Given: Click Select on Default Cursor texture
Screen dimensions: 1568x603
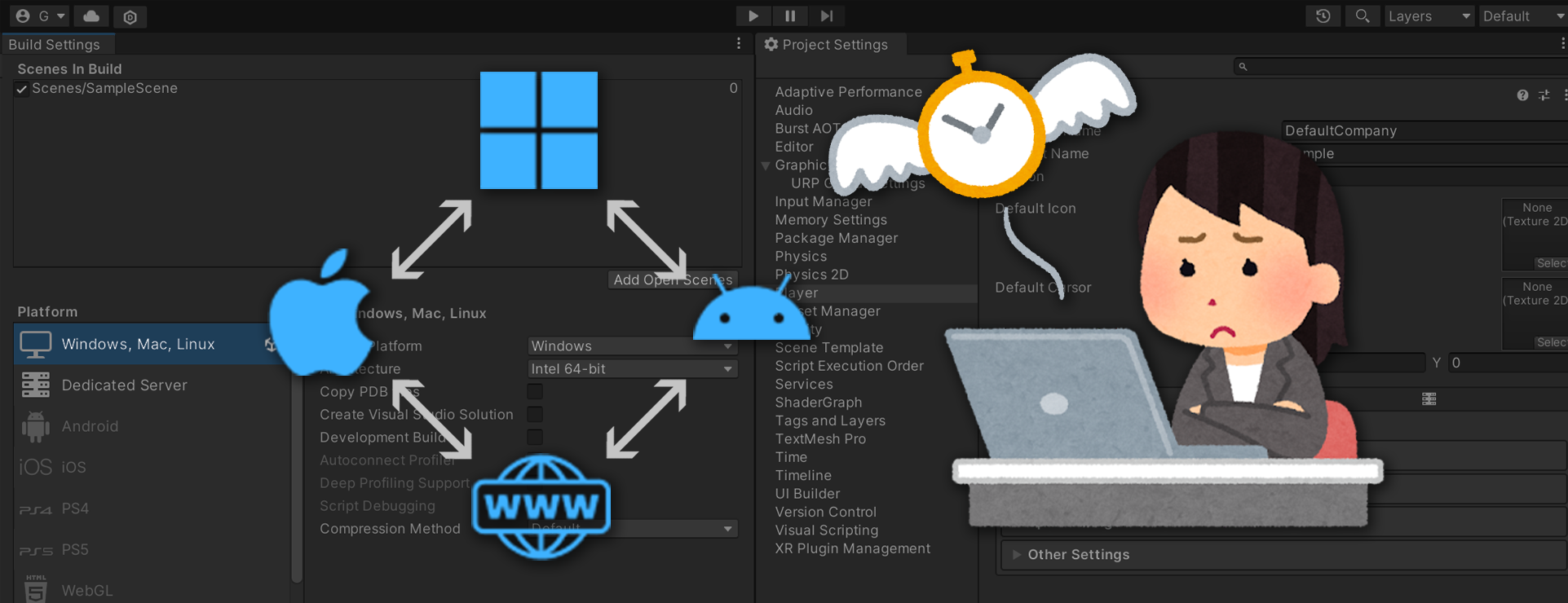Looking at the screenshot, I should (1550, 342).
